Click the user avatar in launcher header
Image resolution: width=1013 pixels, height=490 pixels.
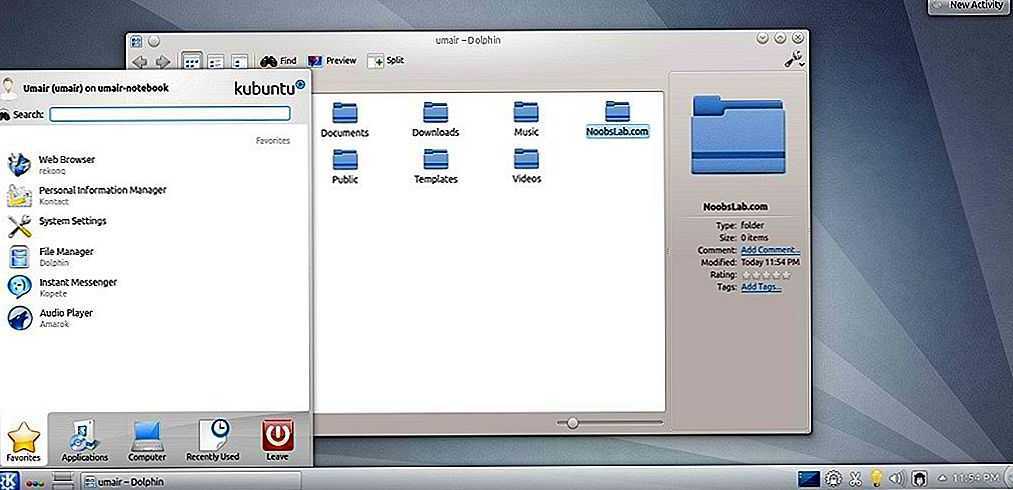(x=8, y=89)
